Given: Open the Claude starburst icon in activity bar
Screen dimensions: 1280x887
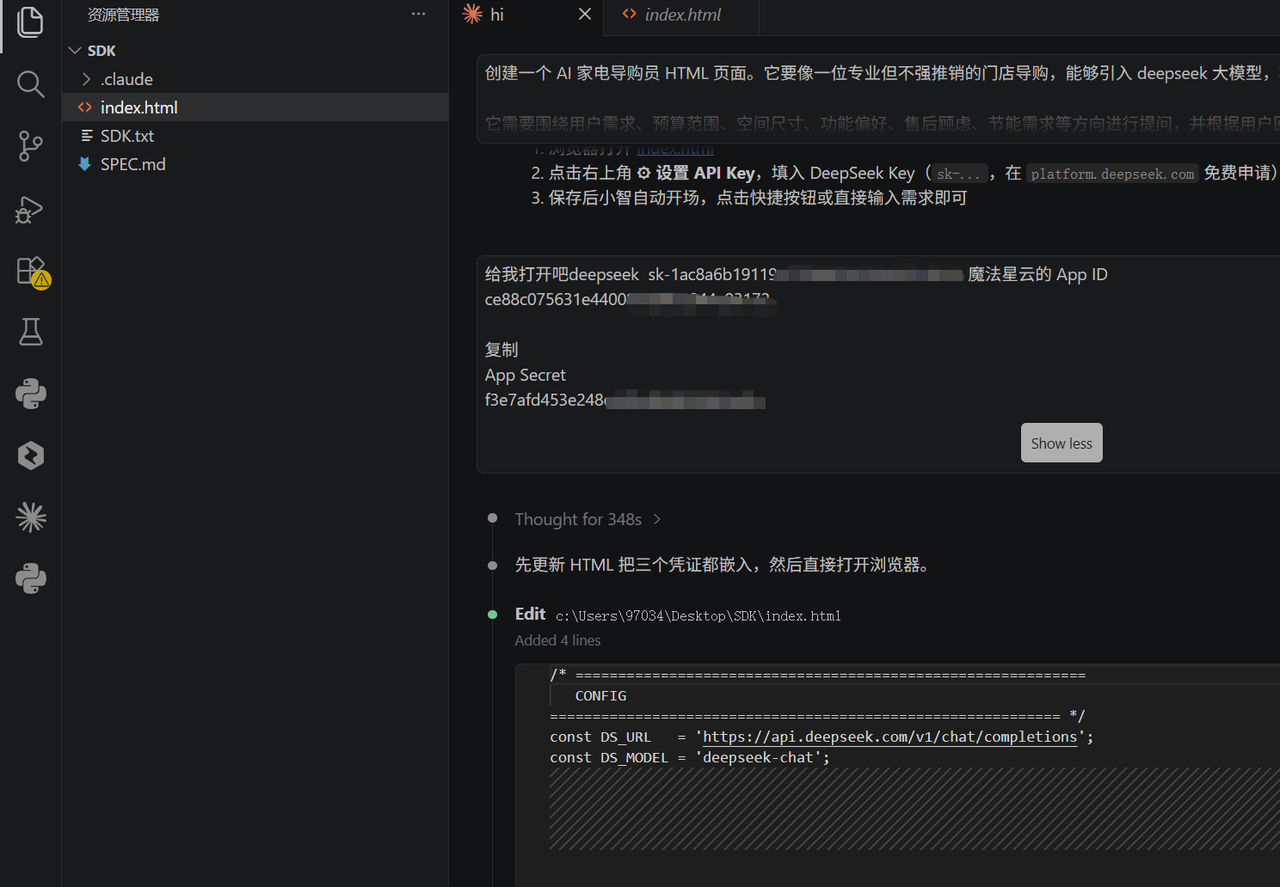Looking at the screenshot, I should pyautogui.click(x=30, y=517).
